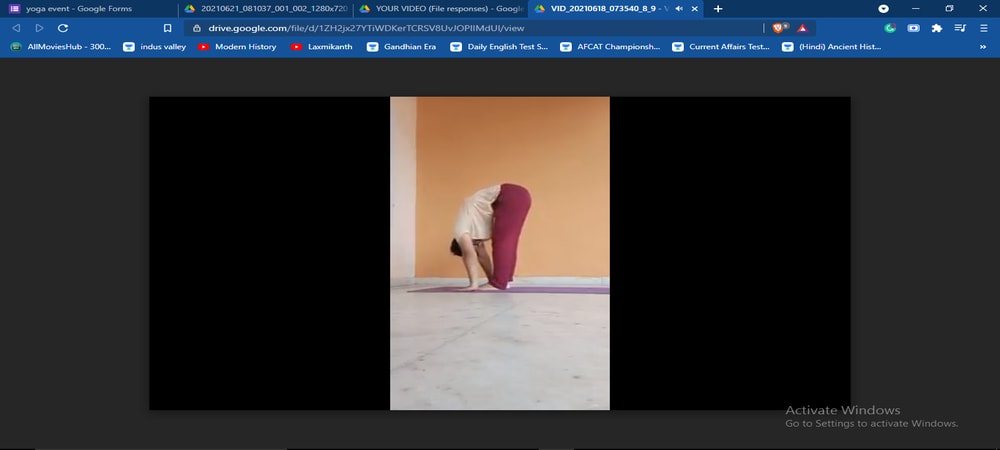This screenshot has width=1000, height=450.
Task: Go back to the previous page
Action: (16, 28)
